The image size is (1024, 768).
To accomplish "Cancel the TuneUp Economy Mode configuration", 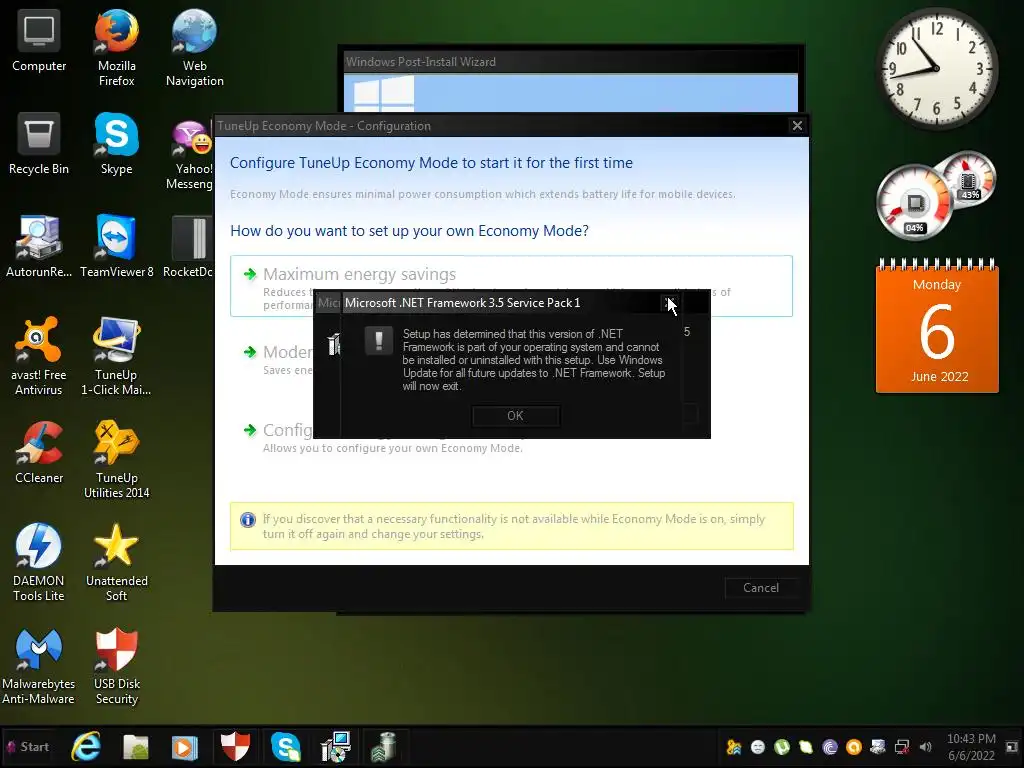I will 761,588.
